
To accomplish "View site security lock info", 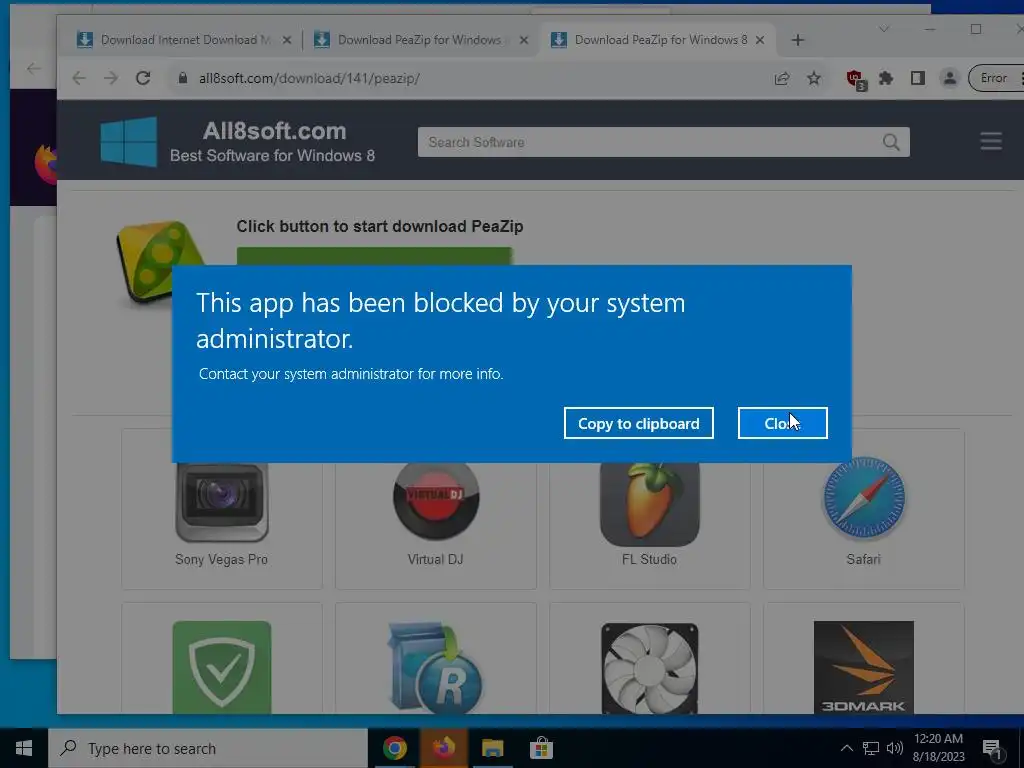I will tap(183, 78).
